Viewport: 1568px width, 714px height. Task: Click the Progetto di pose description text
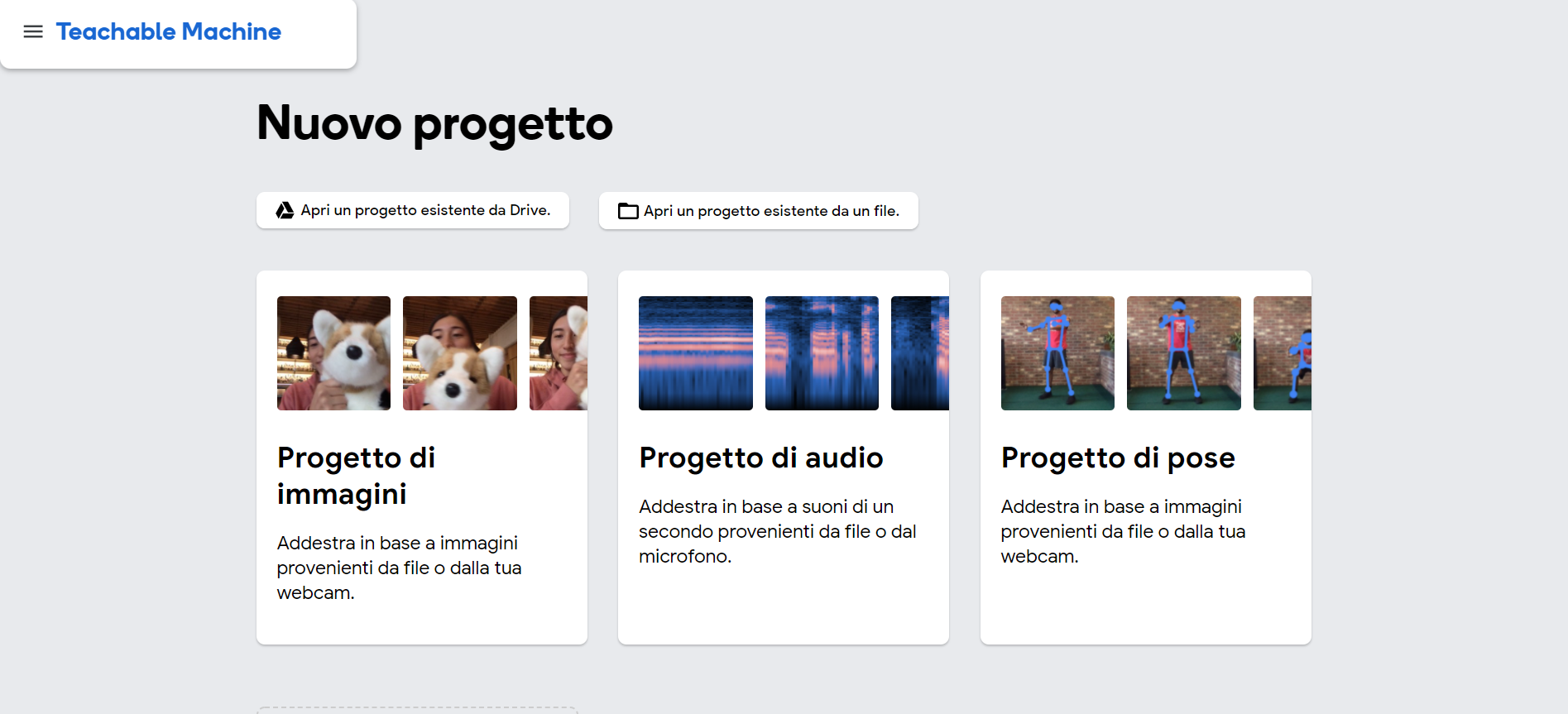coord(1123,531)
